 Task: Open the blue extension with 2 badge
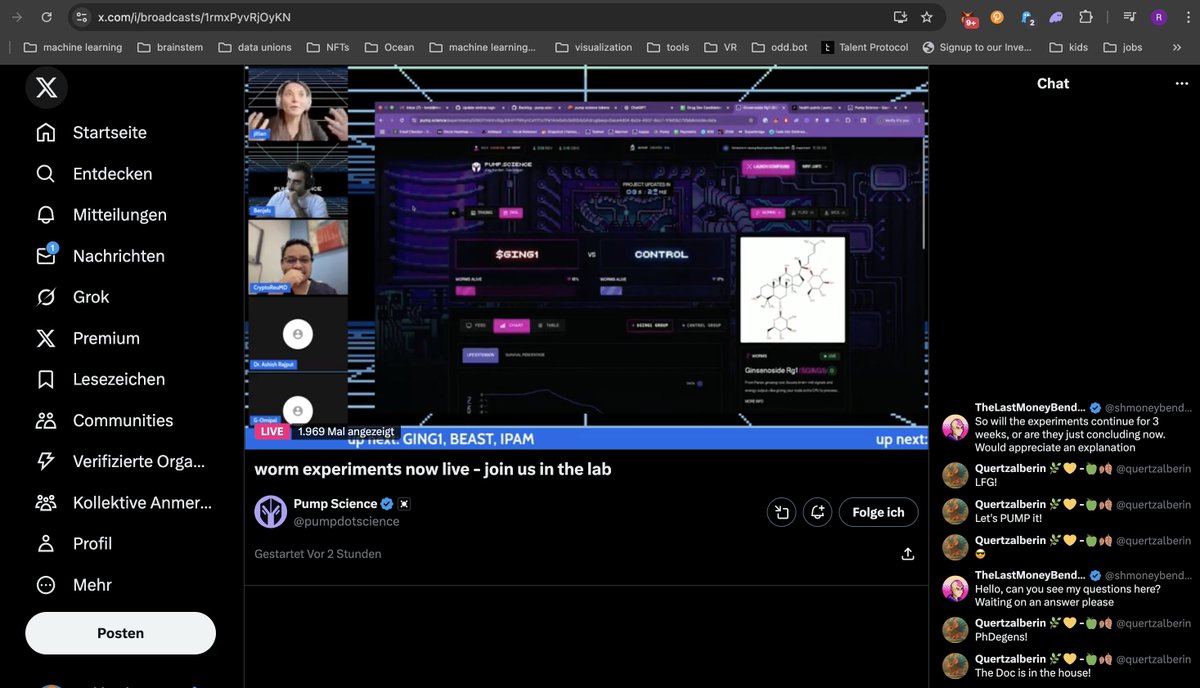1027,17
